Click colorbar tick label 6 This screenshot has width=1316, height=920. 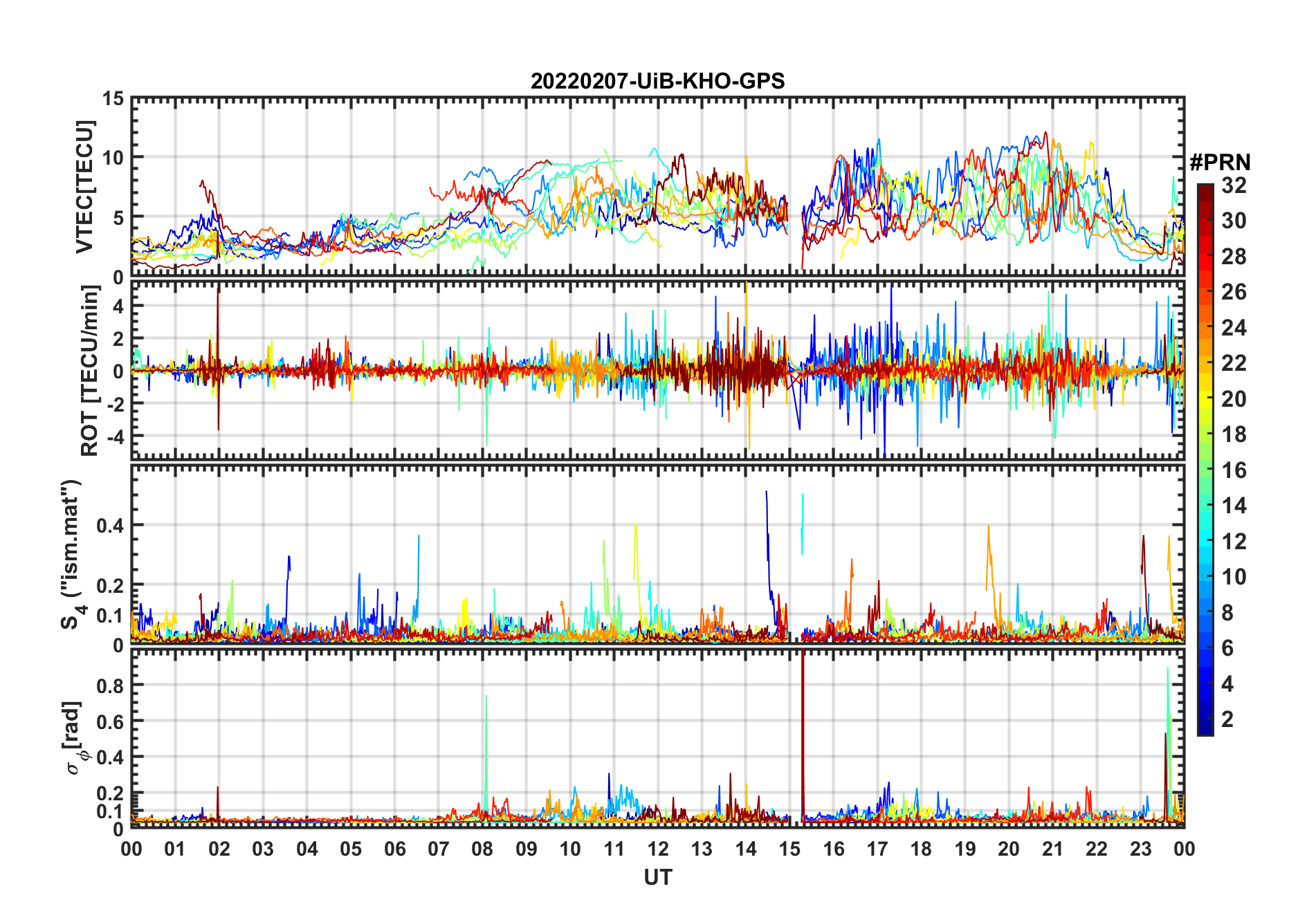(1227, 648)
